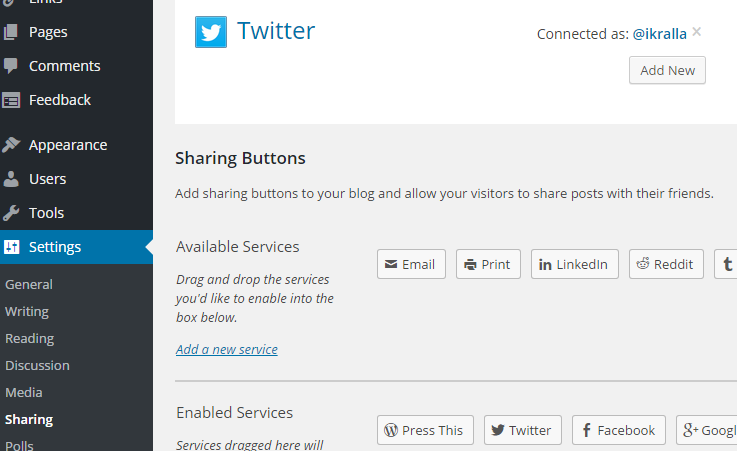Click the Pages sidebar icon
Screen dimensions: 737x451
click(x=10, y=32)
